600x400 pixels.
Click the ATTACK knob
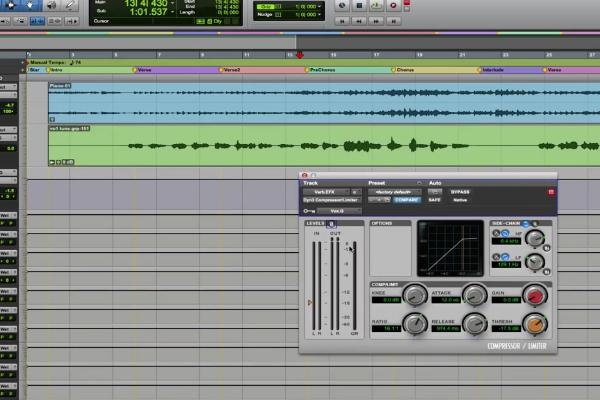pos(474,295)
